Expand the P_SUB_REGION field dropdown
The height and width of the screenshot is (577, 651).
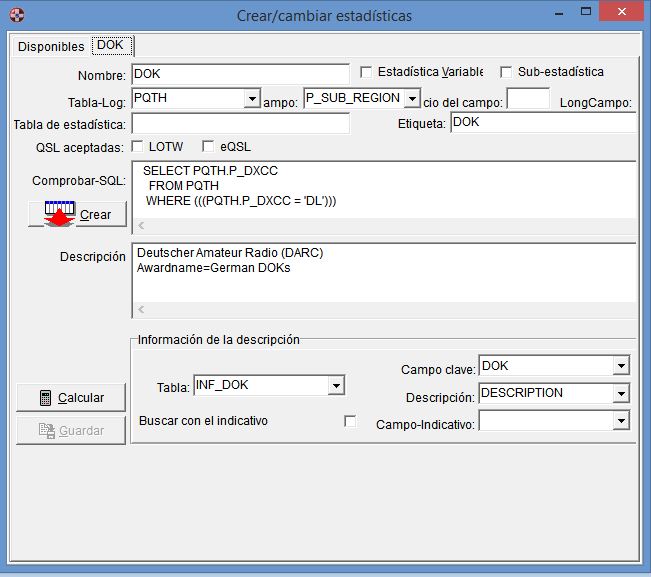tap(412, 99)
